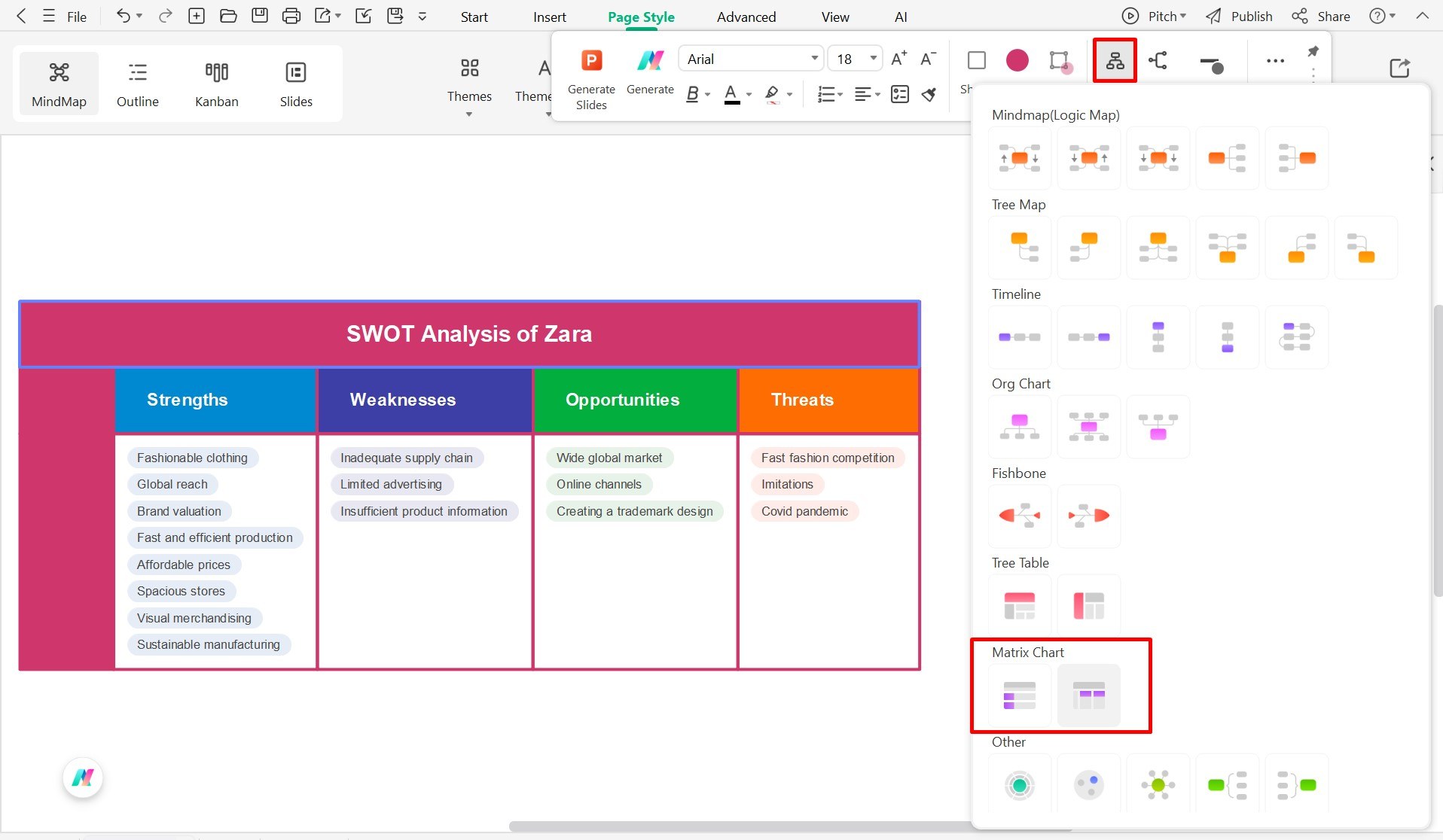Choose the horizontal rows Matrix Chart layout
The height and width of the screenshot is (840, 1443).
tap(1020, 695)
